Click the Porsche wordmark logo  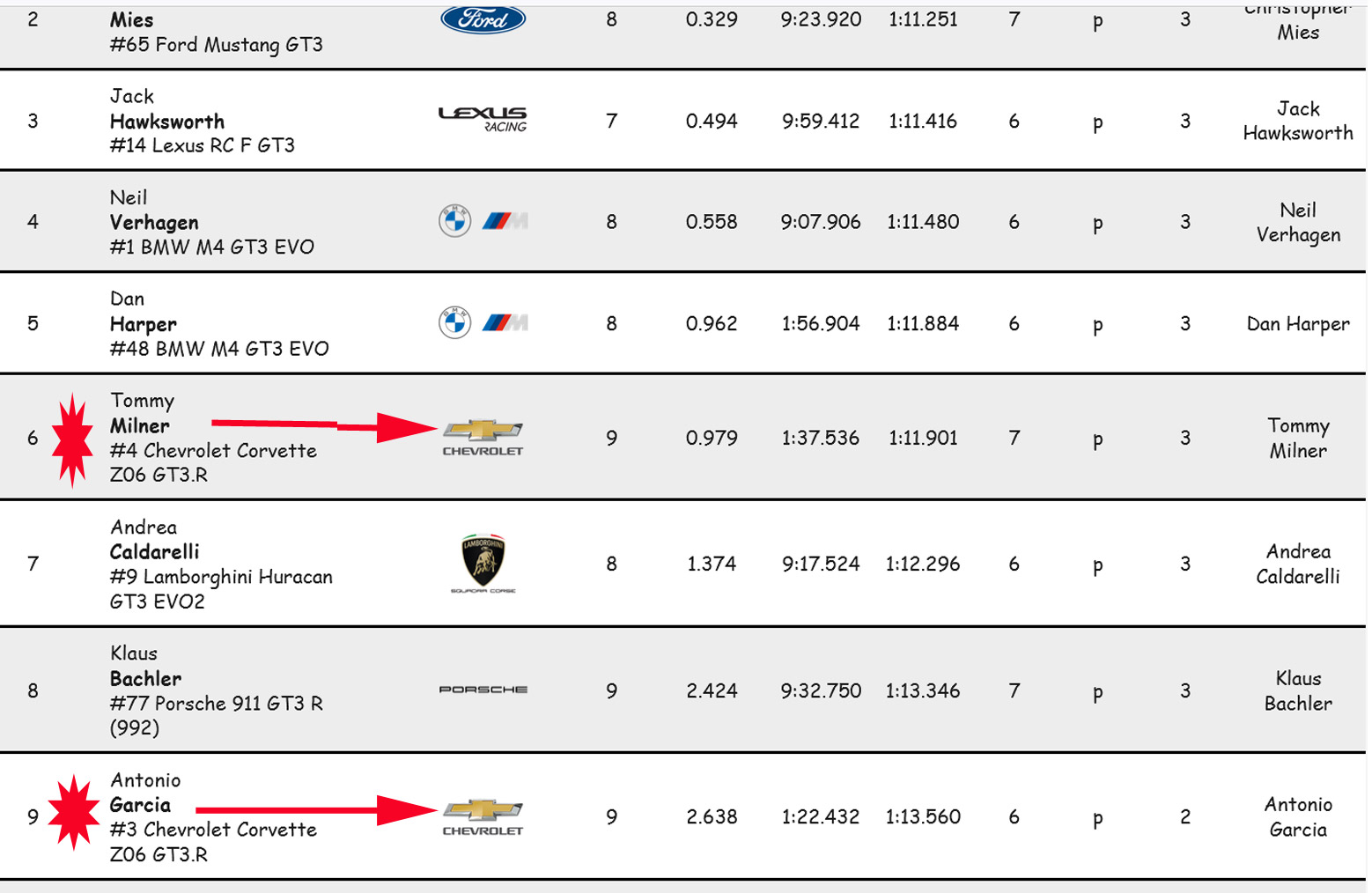click(x=483, y=690)
